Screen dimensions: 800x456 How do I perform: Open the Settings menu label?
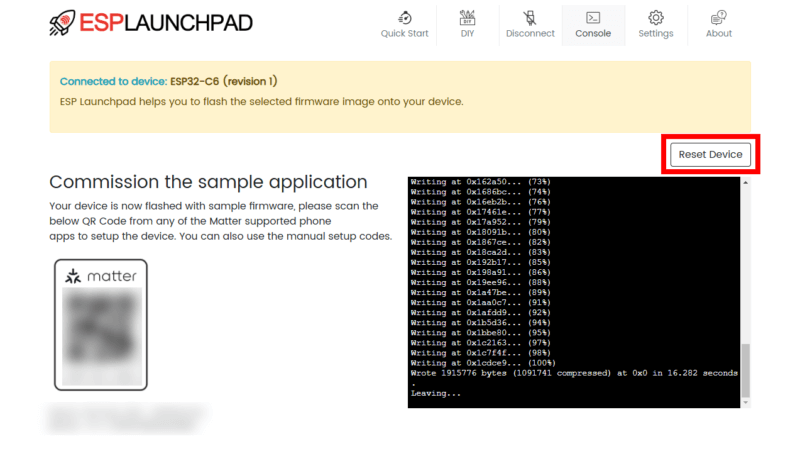[x=656, y=34]
